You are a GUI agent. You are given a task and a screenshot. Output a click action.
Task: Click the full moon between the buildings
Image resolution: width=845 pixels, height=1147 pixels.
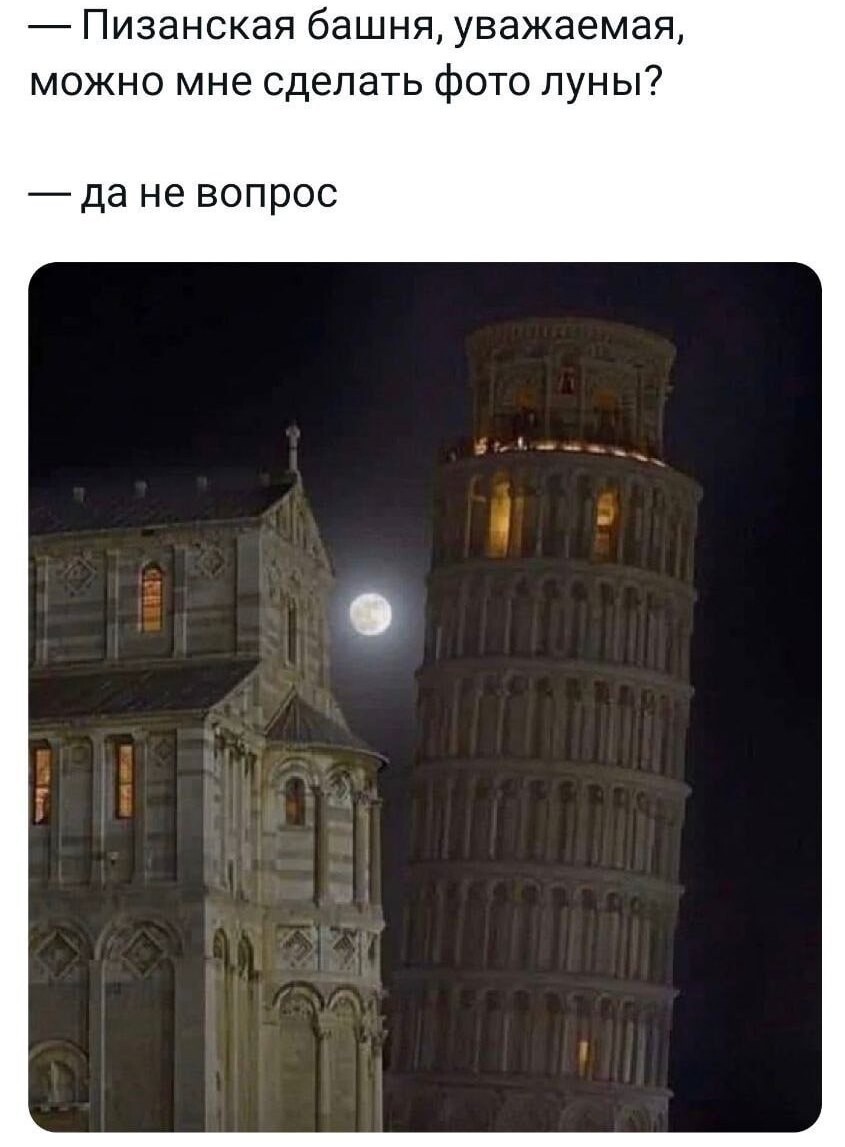tap(370, 614)
